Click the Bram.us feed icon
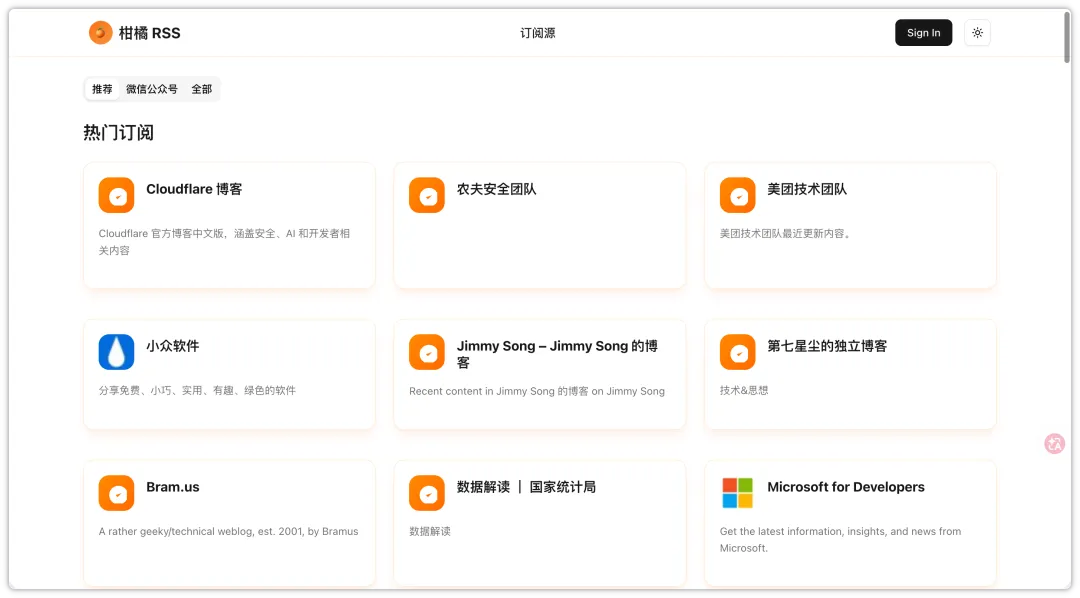 click(116, 493)
